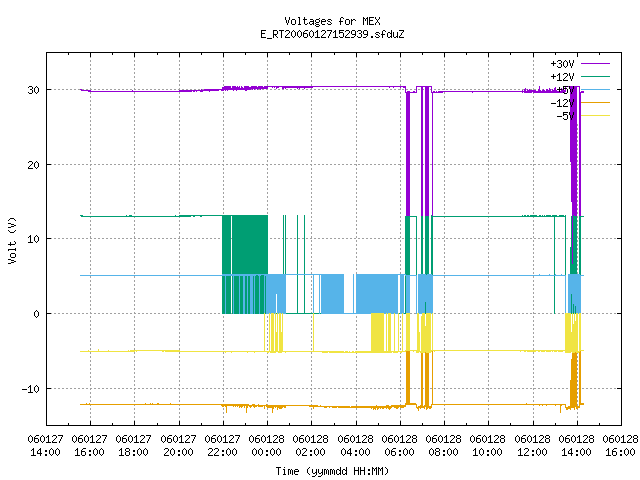Click the x-axis tick 060128 02:00
Viewport: 640px width, 480px height.
pyautogui.click(x=311, y=445)
